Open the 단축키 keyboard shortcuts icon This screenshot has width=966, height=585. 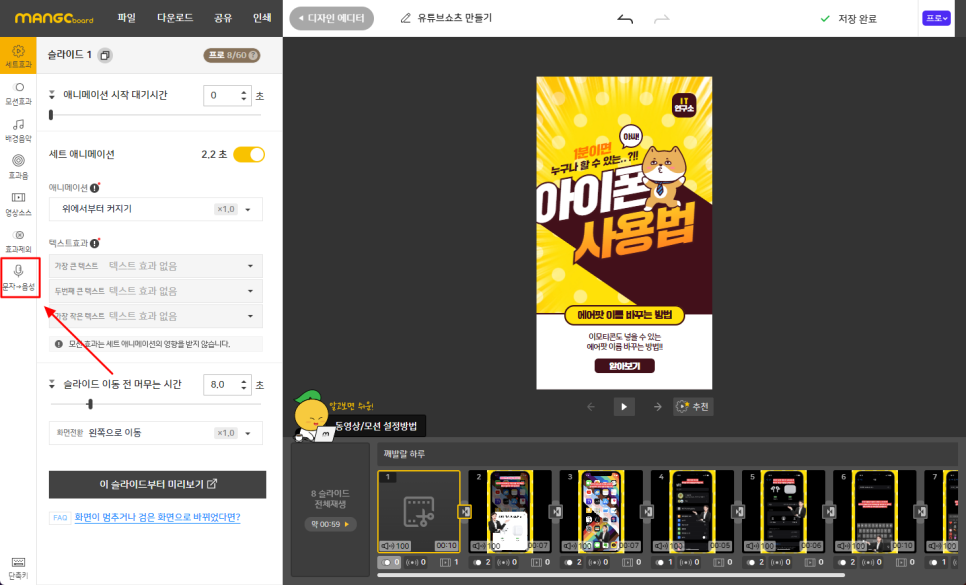point(18,567)
